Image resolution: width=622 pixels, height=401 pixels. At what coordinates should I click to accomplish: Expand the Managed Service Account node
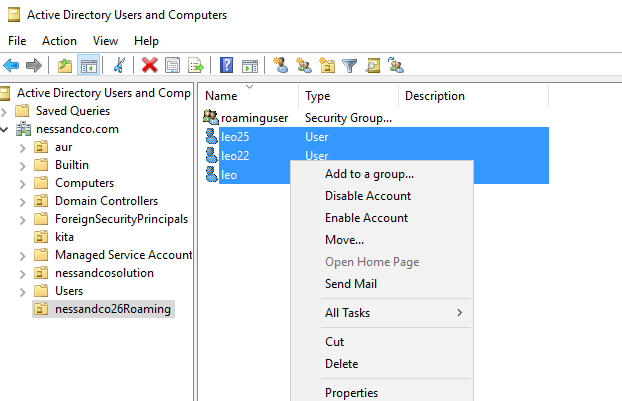[x=23, y=256]
